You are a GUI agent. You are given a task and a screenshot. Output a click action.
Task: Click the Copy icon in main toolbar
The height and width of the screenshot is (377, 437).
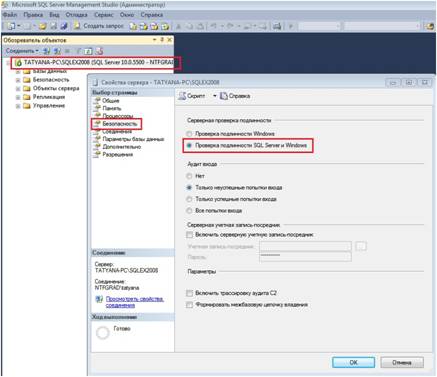tap(189, 26)
